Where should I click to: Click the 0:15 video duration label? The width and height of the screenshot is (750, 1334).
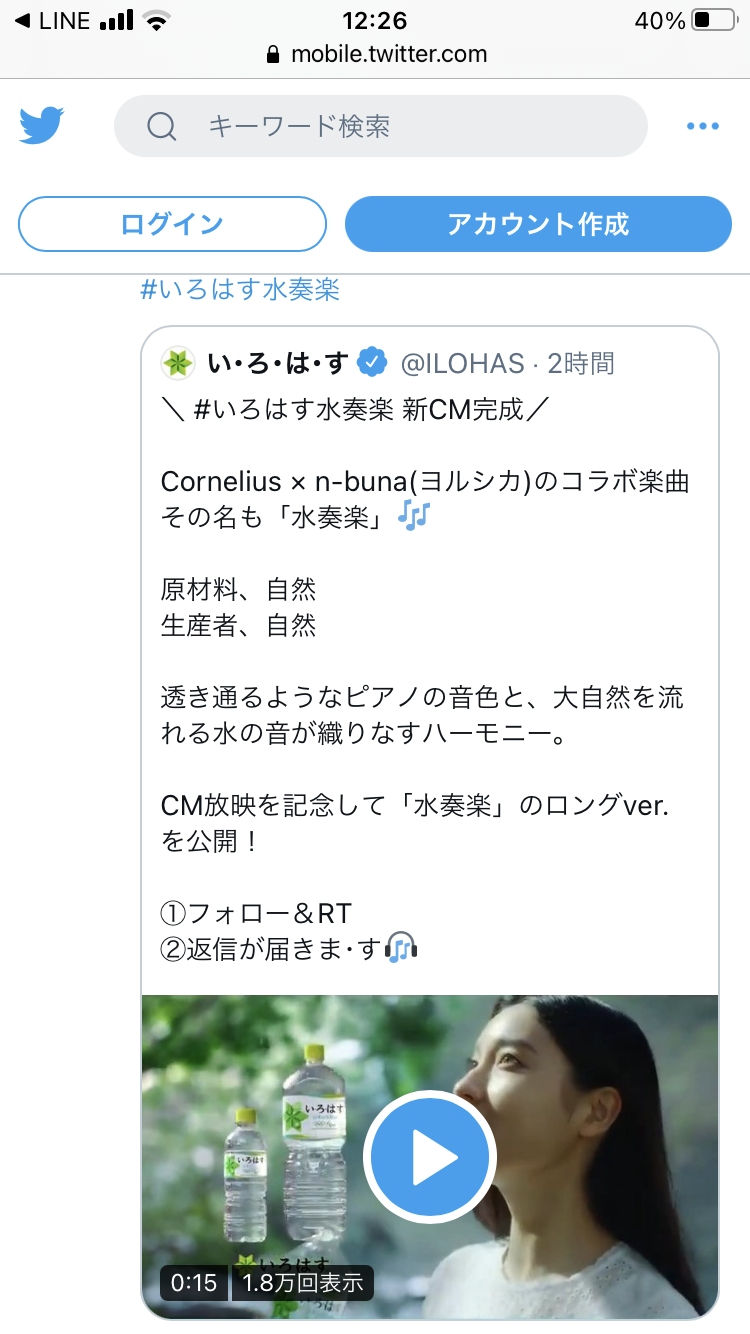point(194,1283)
